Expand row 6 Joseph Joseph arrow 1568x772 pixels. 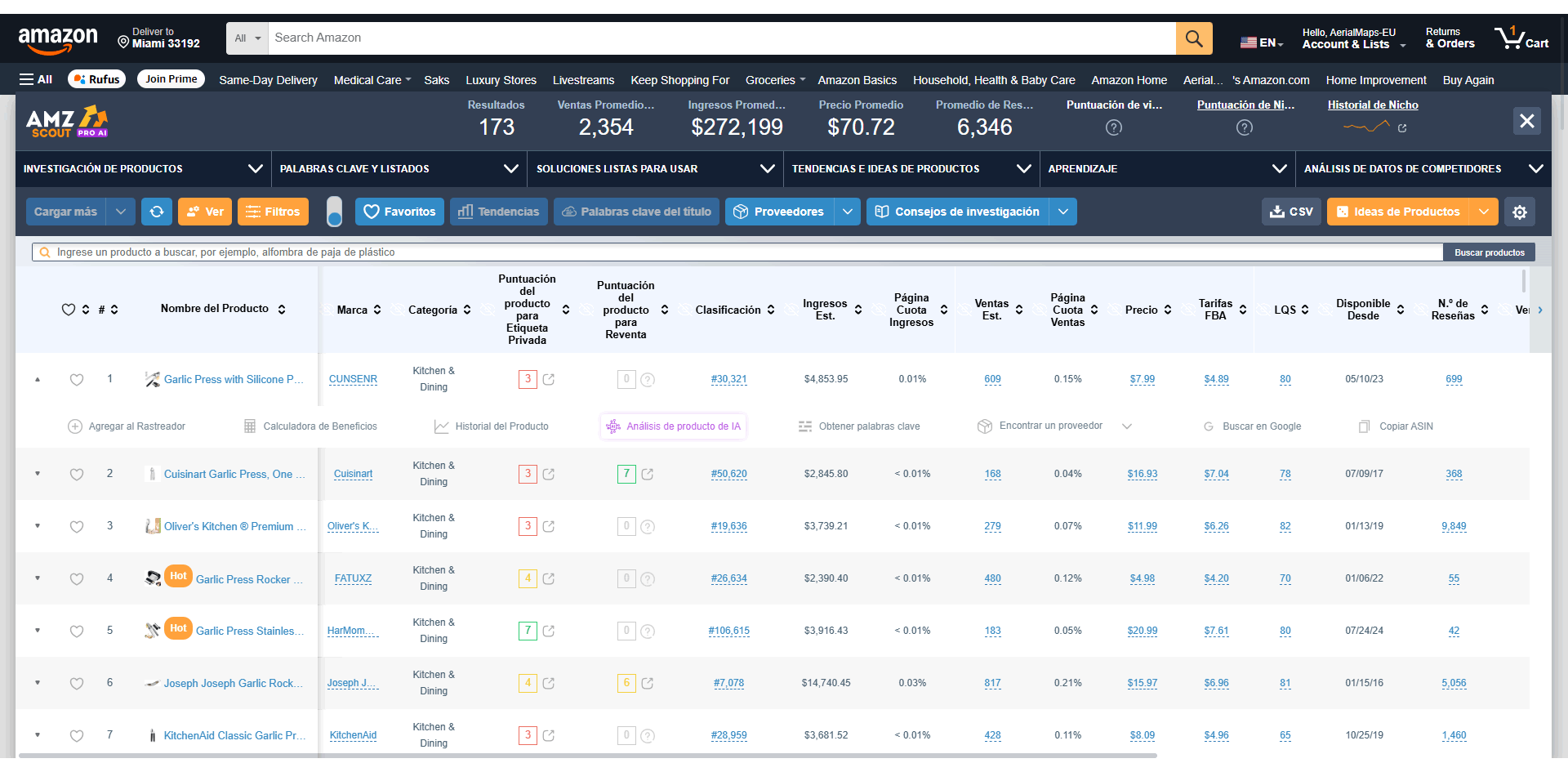(x=38, y=683)
